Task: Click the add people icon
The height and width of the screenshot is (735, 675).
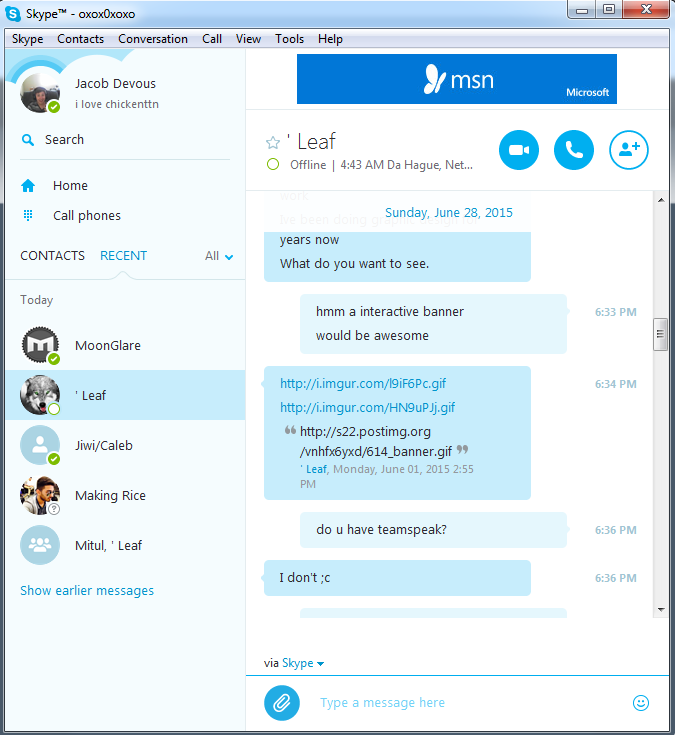Action: 629,150
